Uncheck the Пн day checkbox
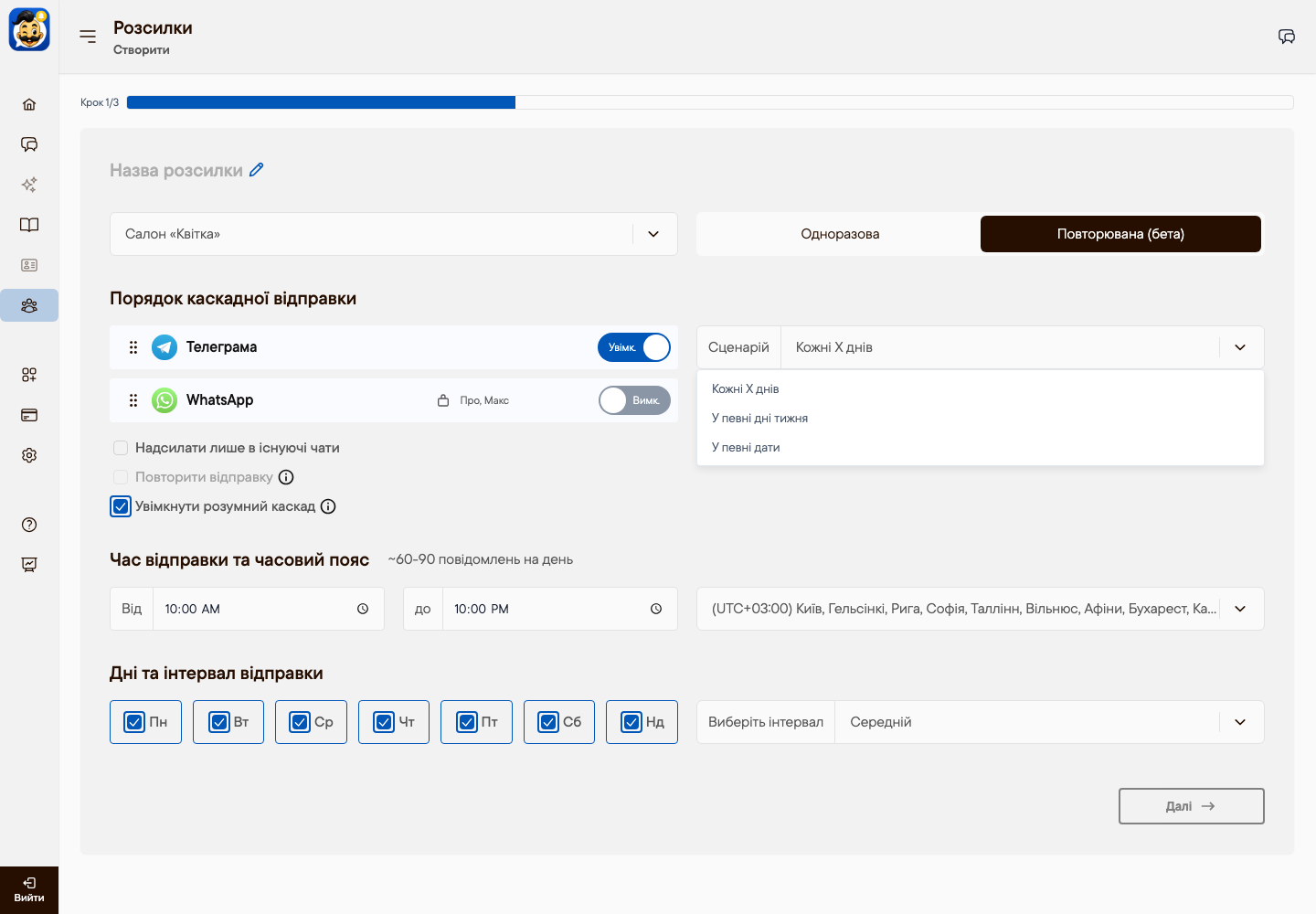Image resolution: width=1316 pixels, height=914 pixels. tap(134, 722)
